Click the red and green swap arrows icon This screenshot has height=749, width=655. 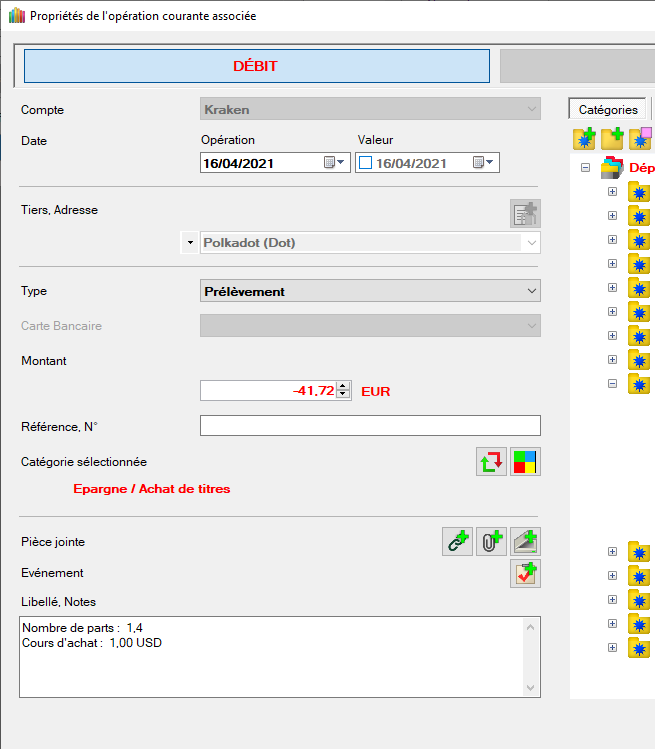point(491,462)
